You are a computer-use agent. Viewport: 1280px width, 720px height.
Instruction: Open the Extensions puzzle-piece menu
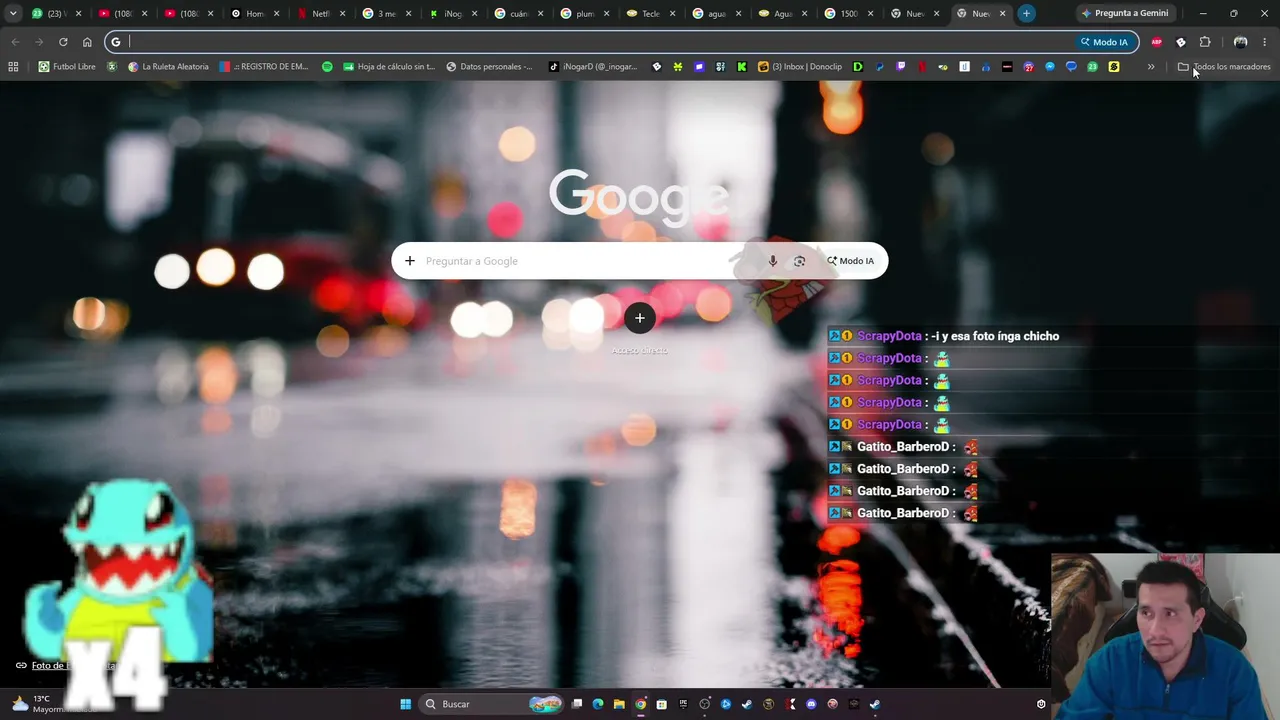pos(1205,42)
